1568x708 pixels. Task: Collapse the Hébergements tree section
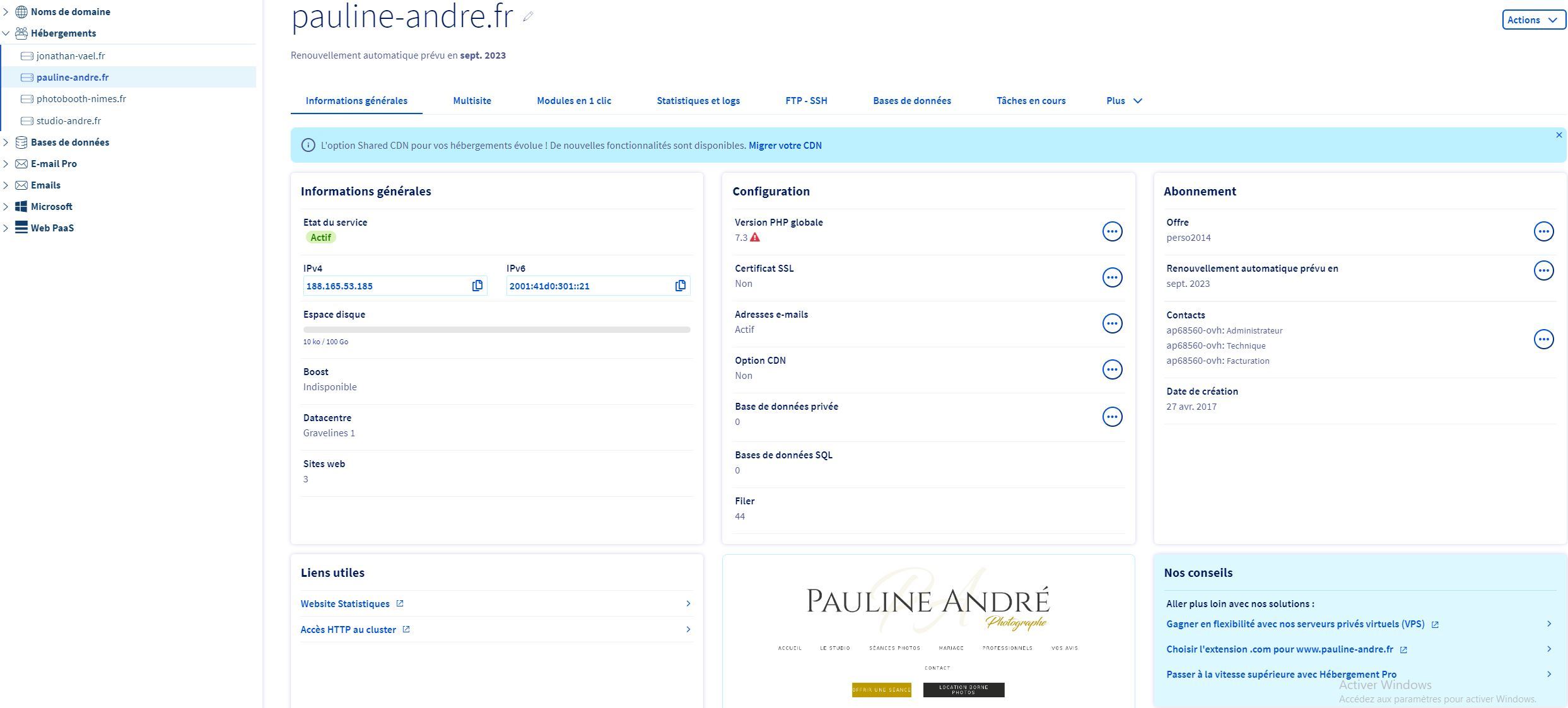pyautogui.click(x=6, y=33)
